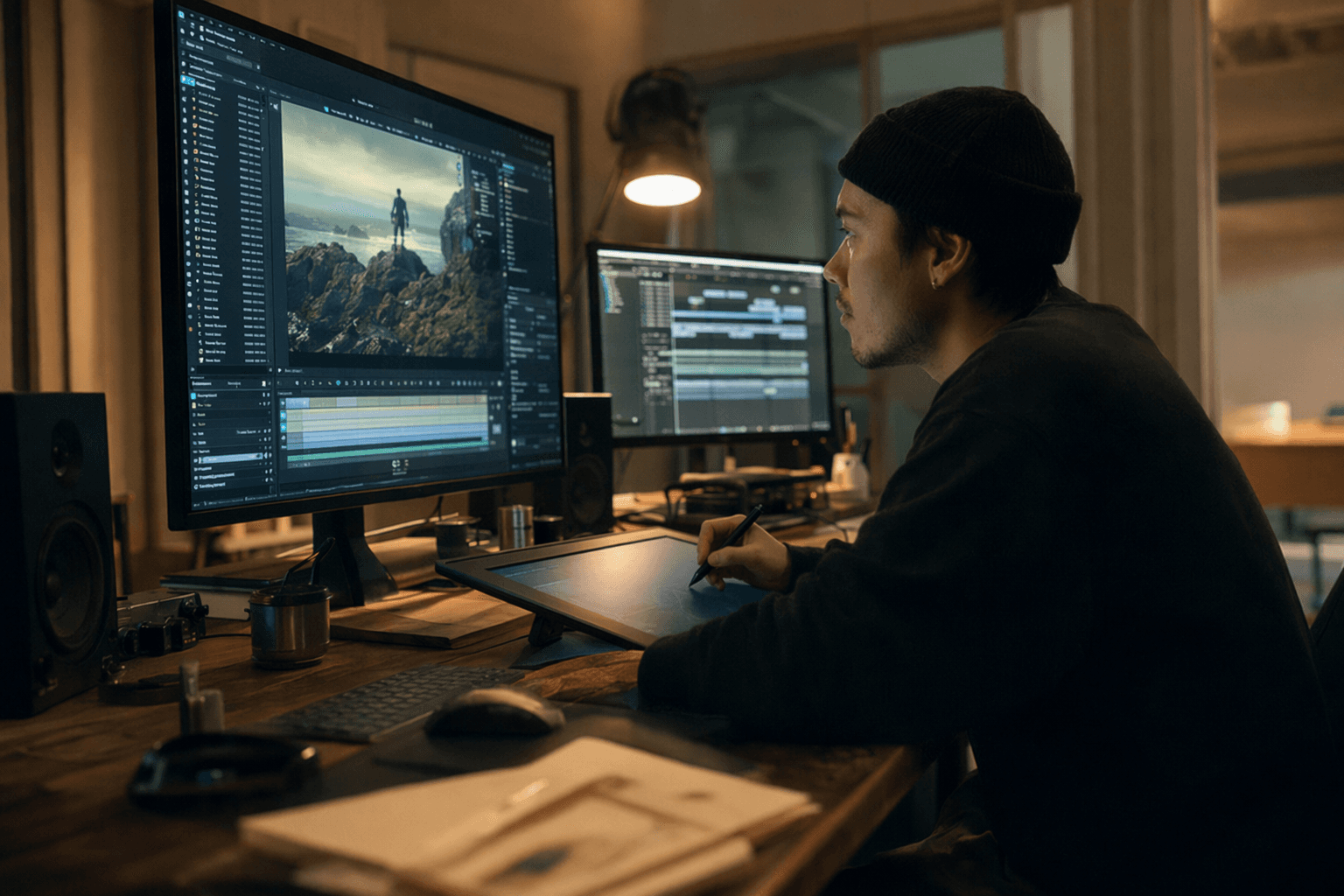The height and width of the screenshot is (896, 1344).
Task: Click the blue app logo in the main monitor's top-left corner
Action: [x=181, y=15]
